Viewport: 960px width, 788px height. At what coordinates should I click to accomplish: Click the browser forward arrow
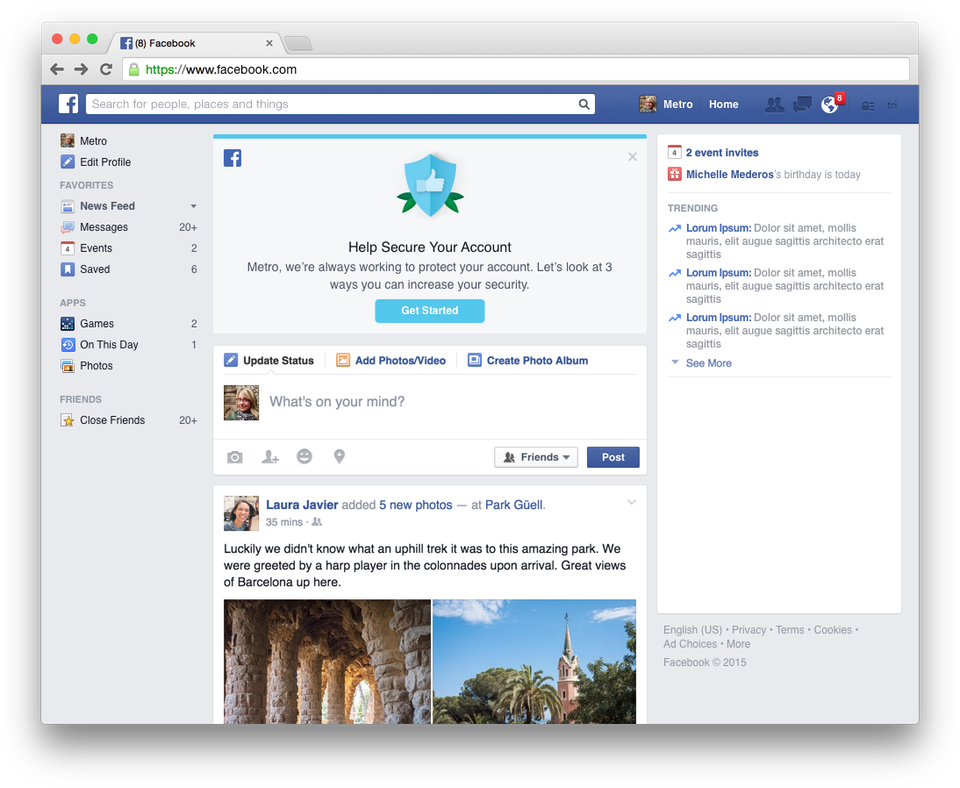(81, 69)
